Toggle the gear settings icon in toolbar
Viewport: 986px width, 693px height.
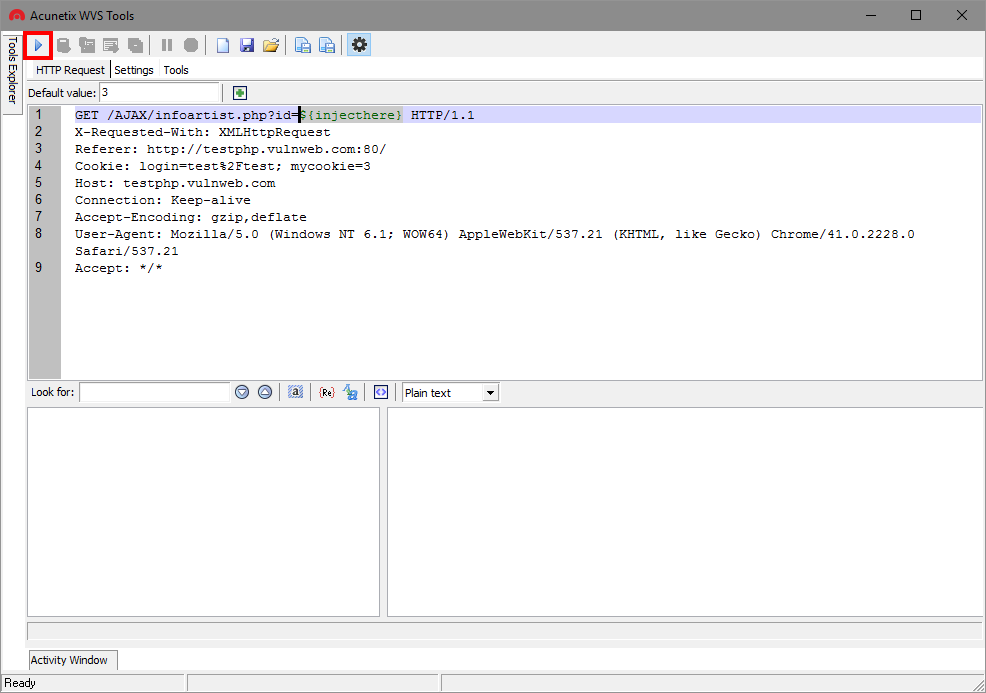click(359, 45)
